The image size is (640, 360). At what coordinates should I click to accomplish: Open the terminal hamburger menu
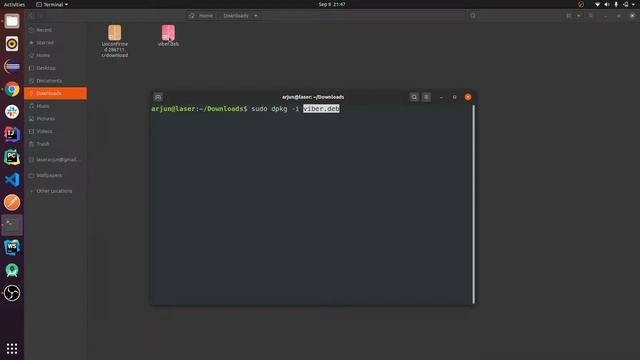(x=426, y=97)
